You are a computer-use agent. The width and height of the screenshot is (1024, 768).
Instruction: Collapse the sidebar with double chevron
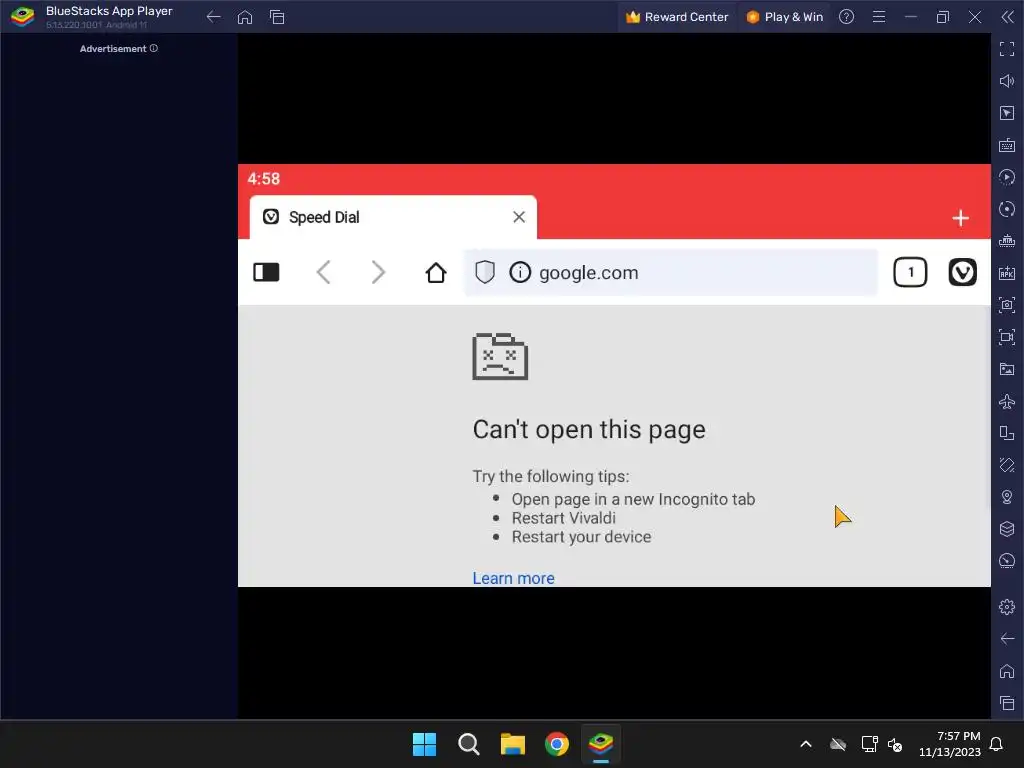click(1008, 17)
